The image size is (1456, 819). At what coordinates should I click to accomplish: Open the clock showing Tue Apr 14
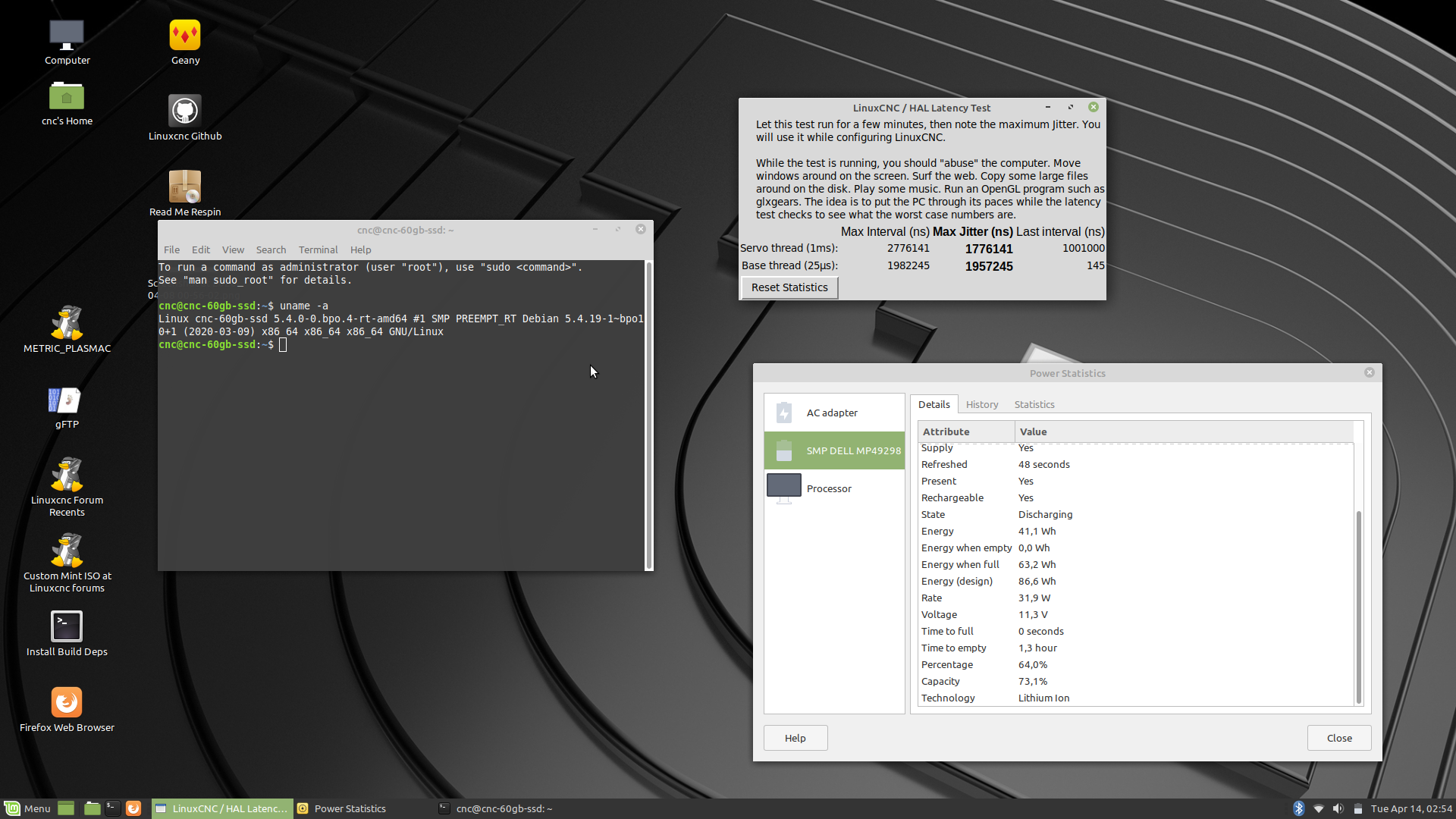[x=1411, y=808]
